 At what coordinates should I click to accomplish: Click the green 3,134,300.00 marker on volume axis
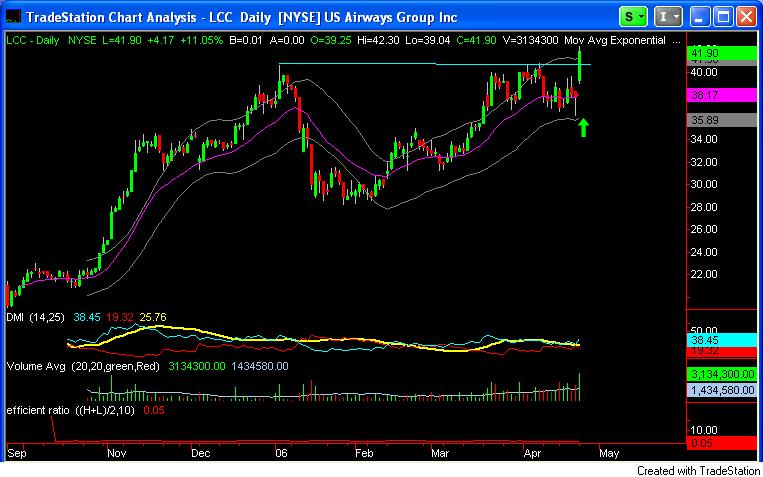[720, 375]
